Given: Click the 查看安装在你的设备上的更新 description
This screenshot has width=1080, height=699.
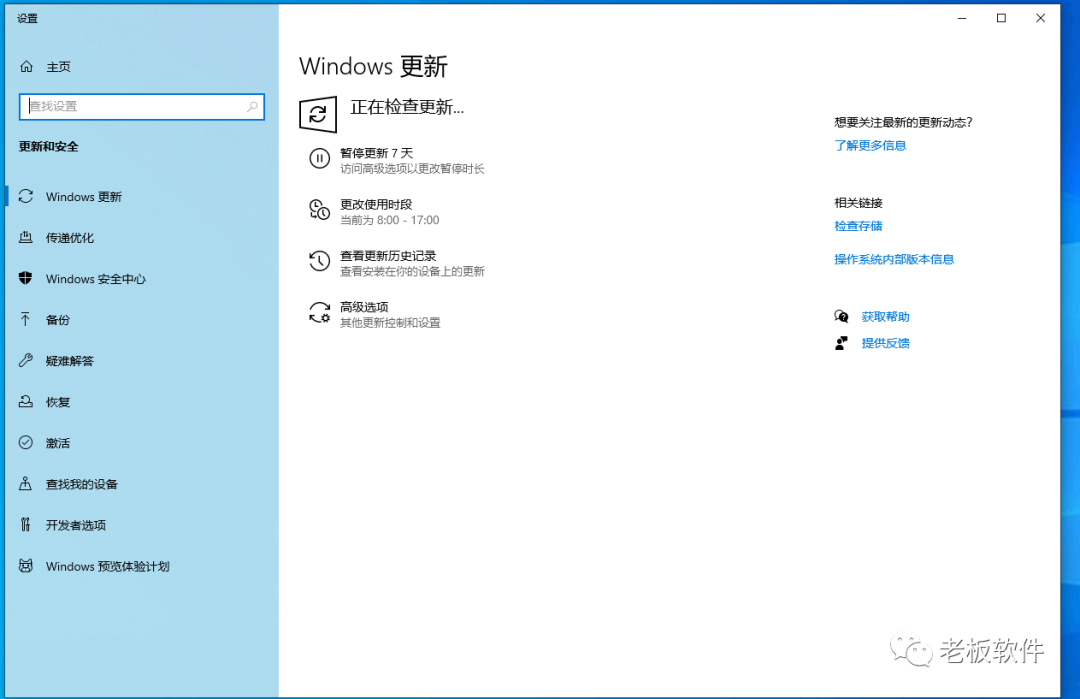Looking at the screenshot, I should pos(412,271).
